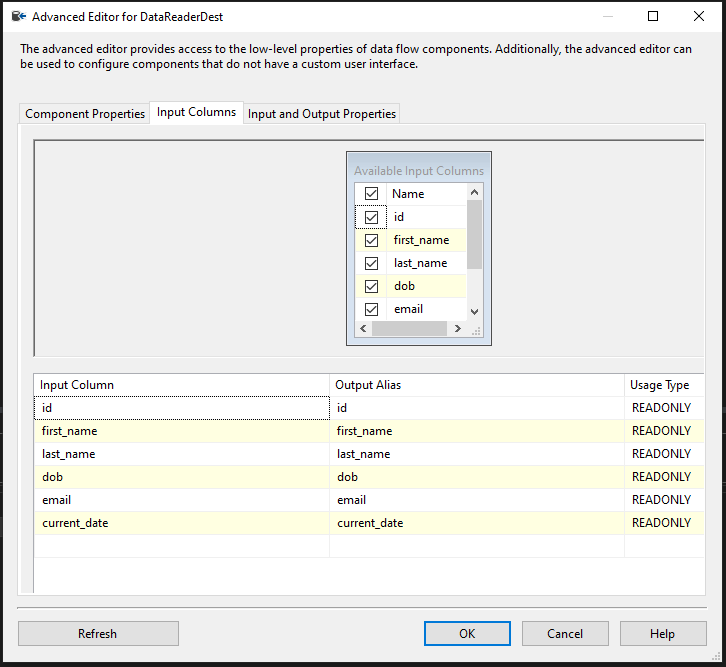Viewport: 726px width, 667px height.
Task: Deselect the last_name column checkbox
Action: [371, 263]
